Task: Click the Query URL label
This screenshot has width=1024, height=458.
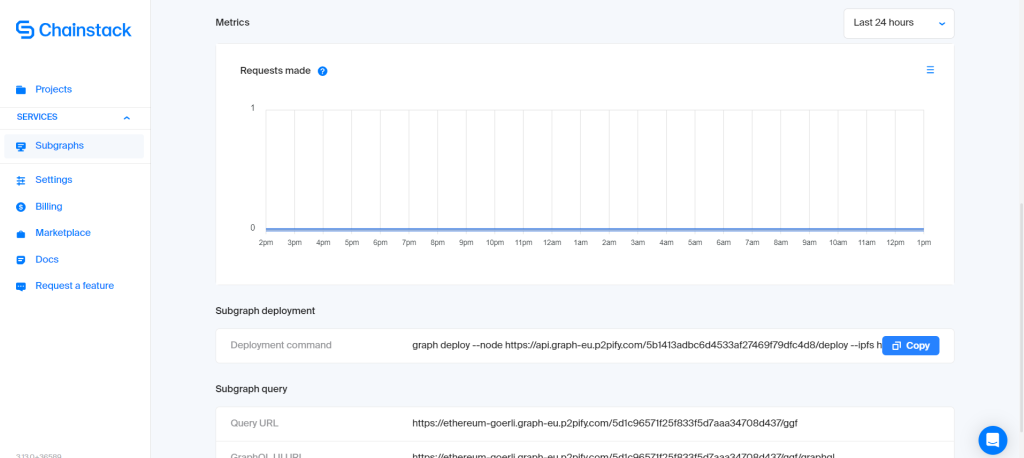Action: (x=254, y=423)
